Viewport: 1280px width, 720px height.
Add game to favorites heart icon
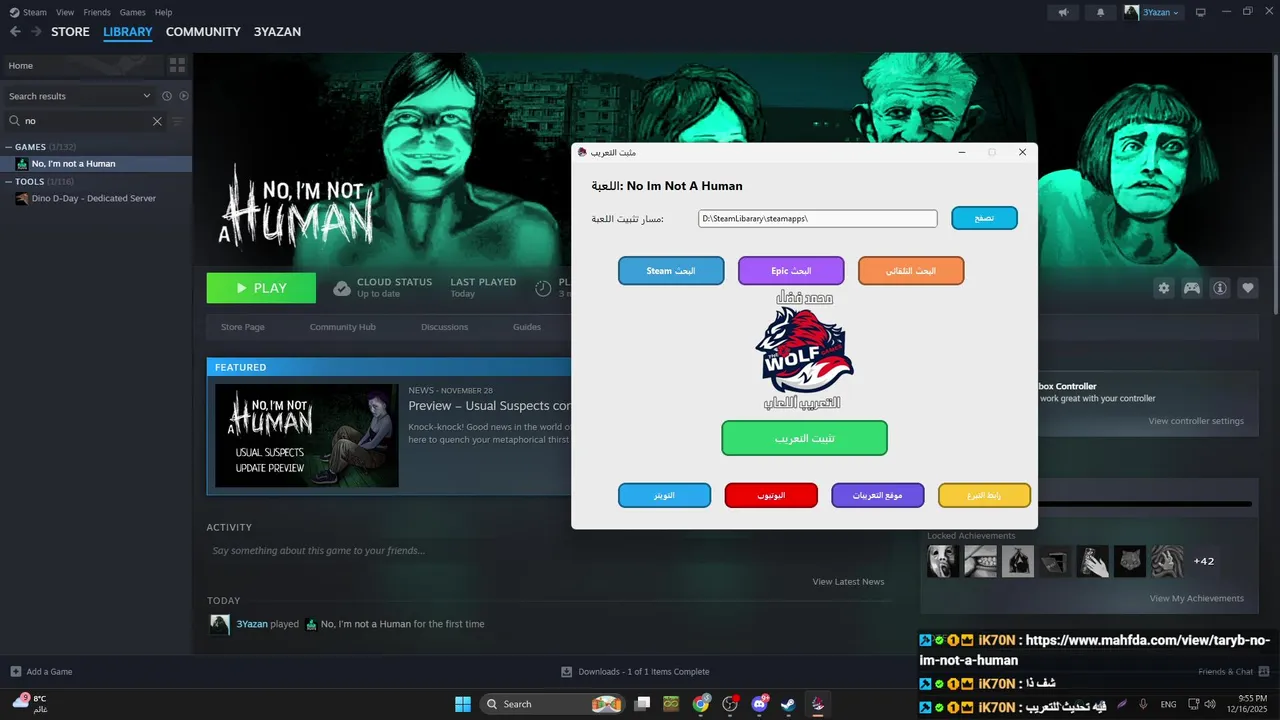pyautogui.click(x=1248, y=288)
